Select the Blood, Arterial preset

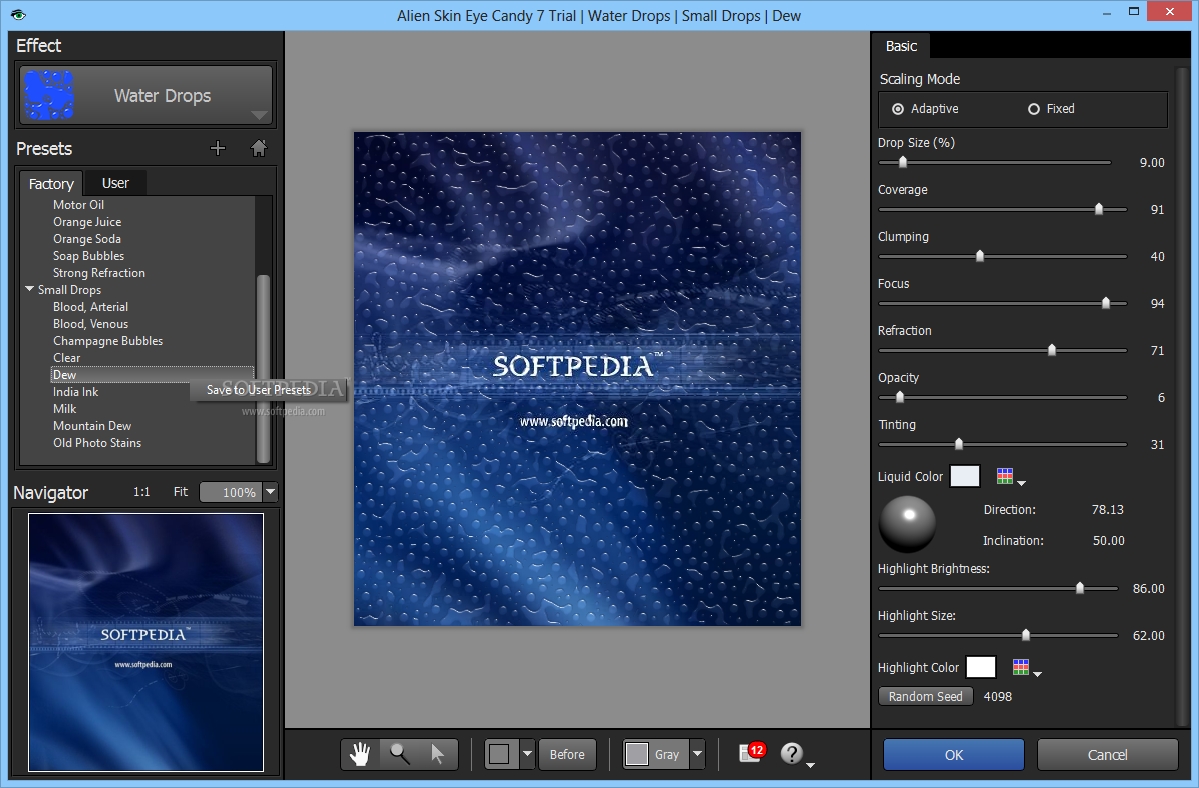(x=90, y=306)
